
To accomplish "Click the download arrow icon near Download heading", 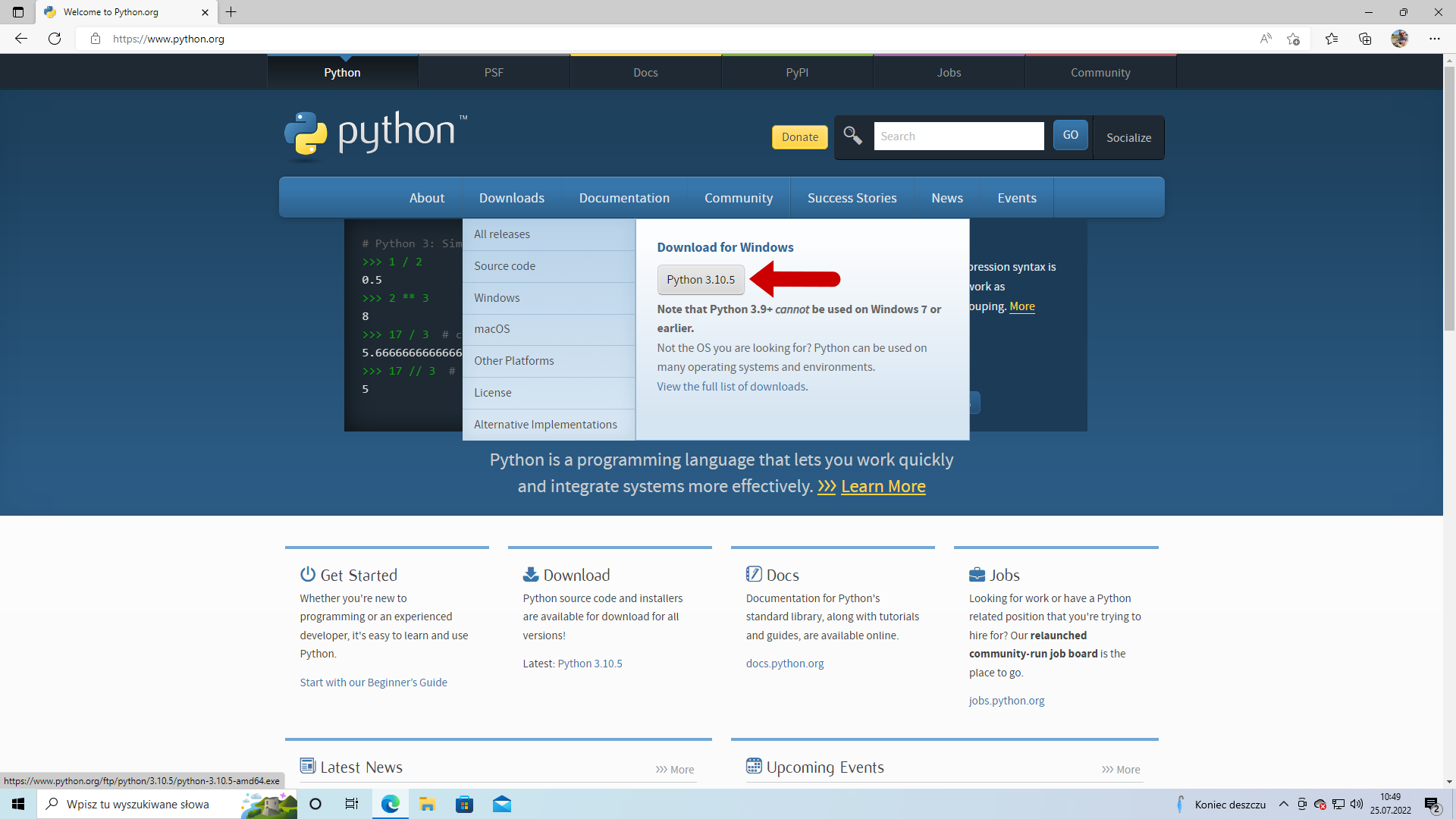I will (x=531, y=574).
